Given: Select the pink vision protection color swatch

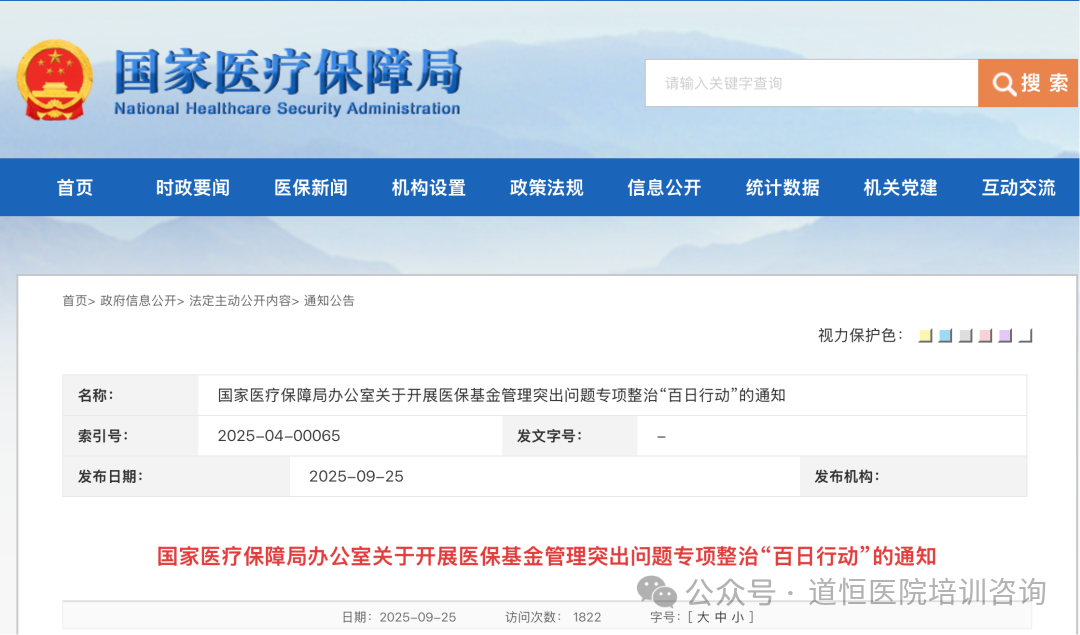Looking at the screenshot, I should [984, 334].
